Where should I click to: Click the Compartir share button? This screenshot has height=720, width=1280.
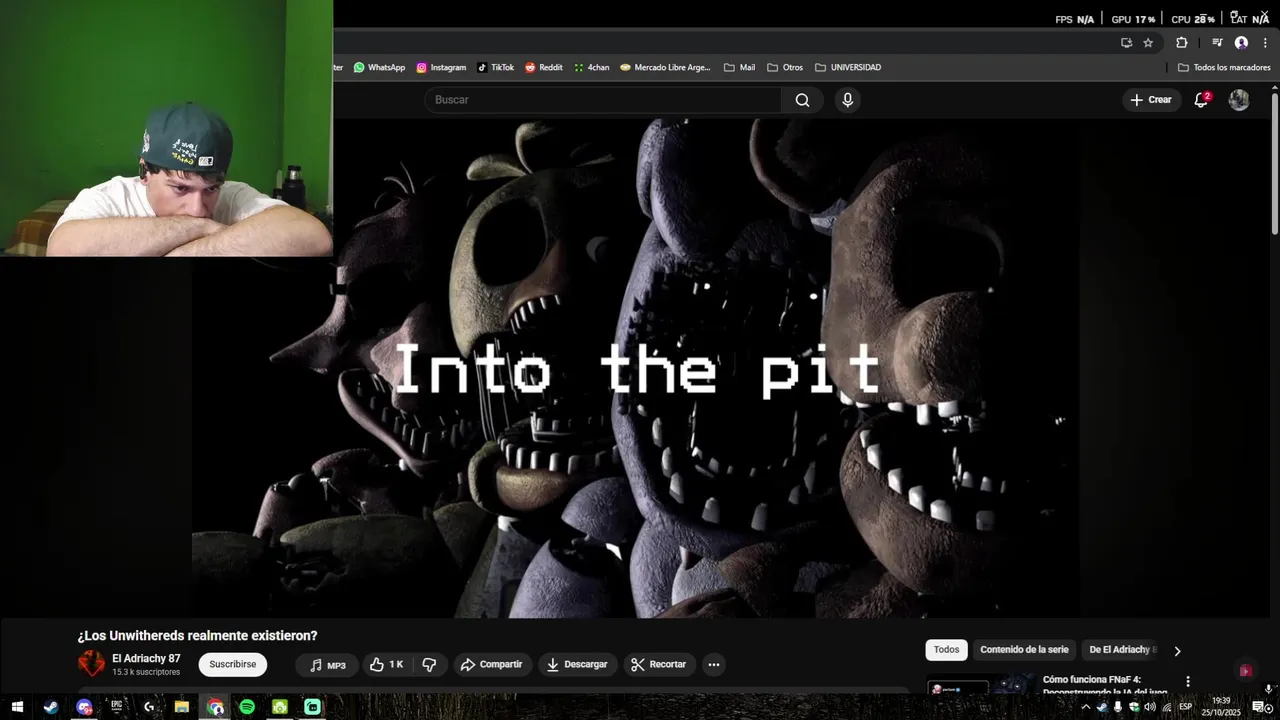(491, 665)
